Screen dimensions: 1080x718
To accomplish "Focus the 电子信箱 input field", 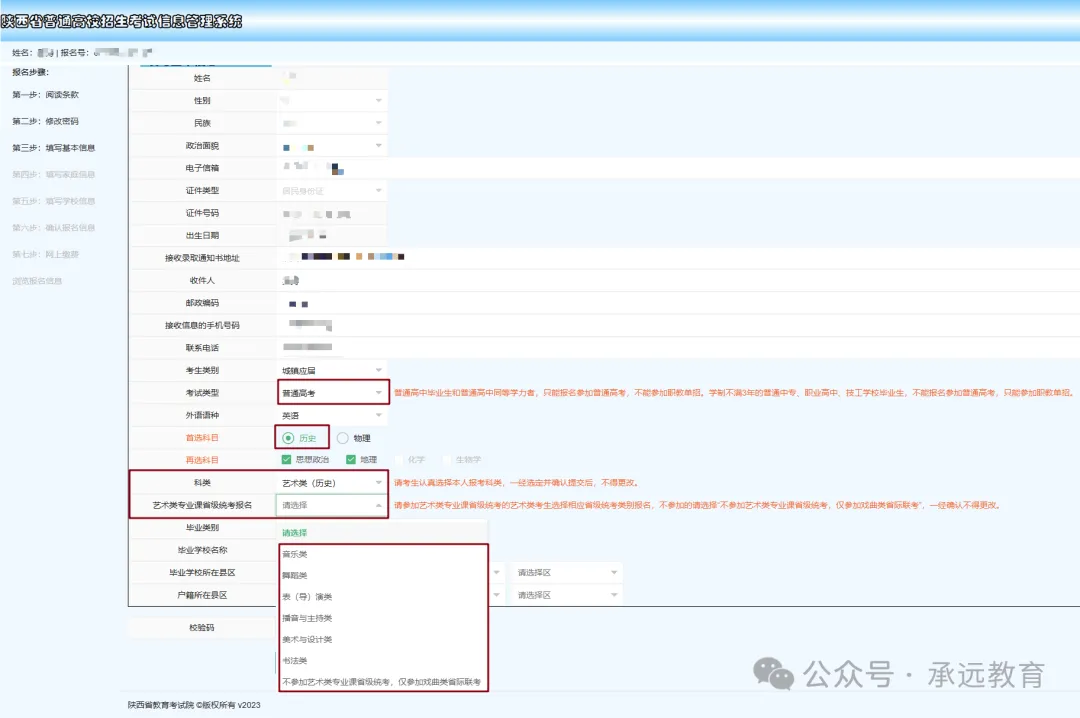I will (x=678, y=168).
